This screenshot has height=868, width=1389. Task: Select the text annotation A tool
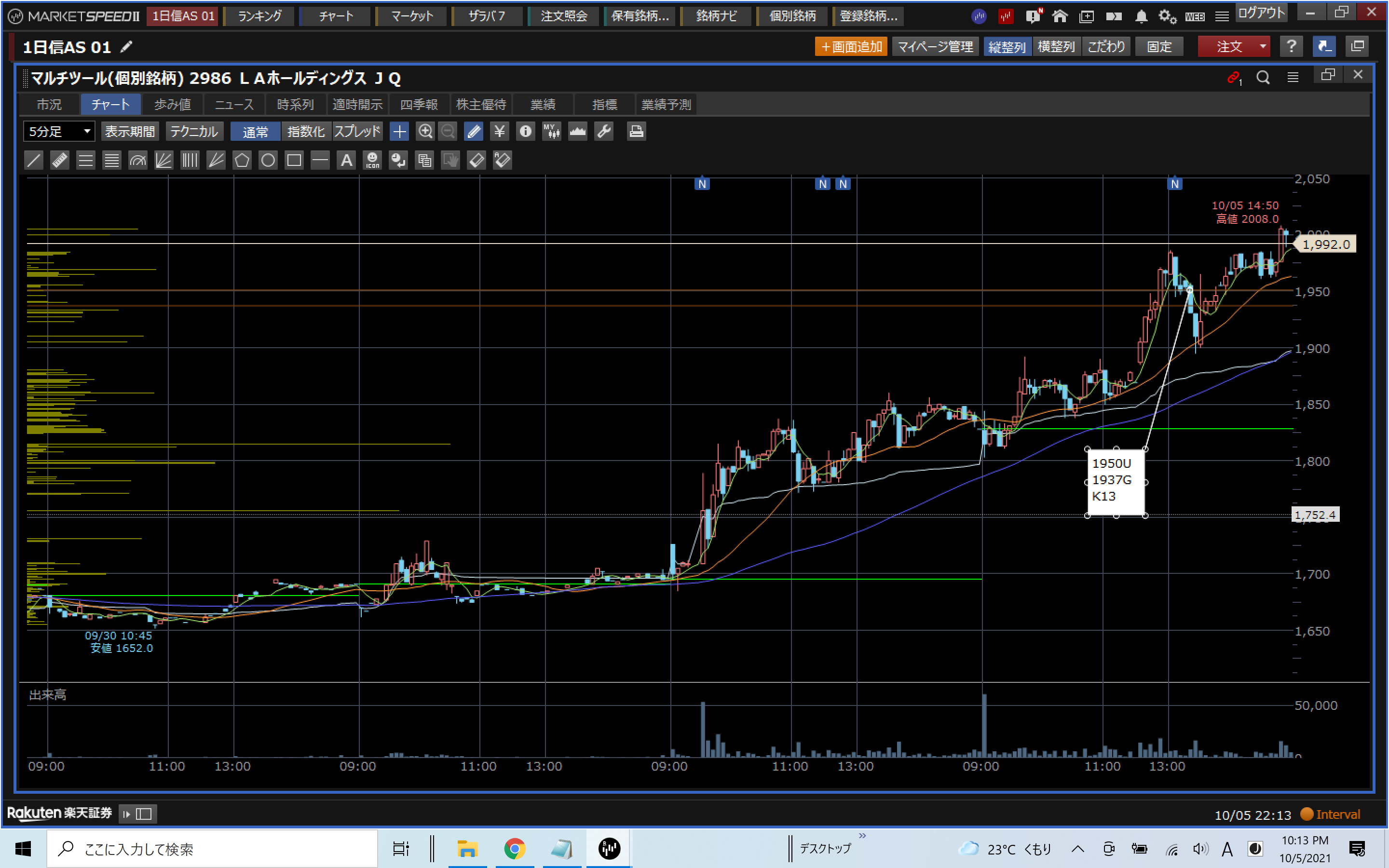pos(346,160)
